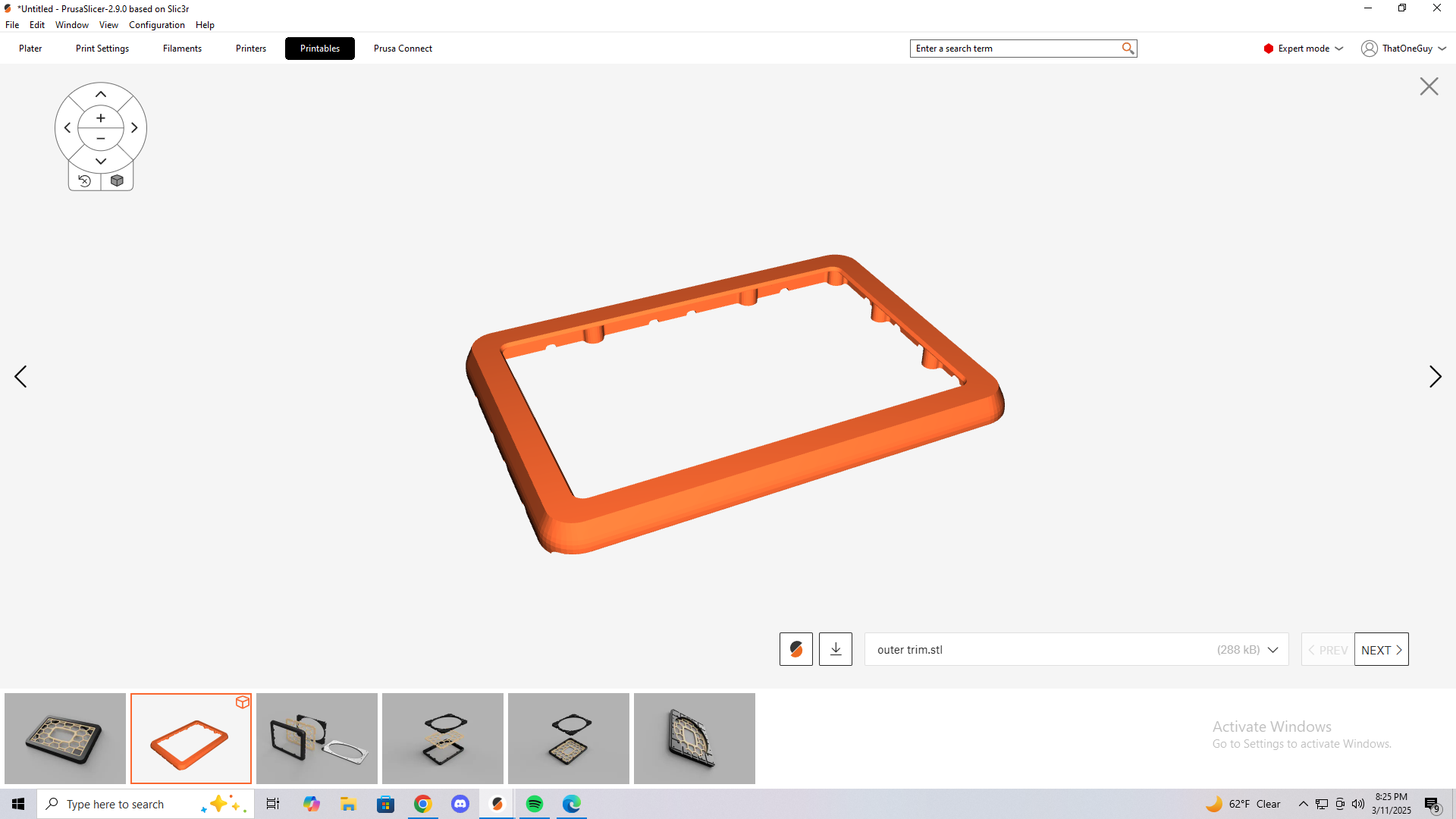This screenshot has width=1456, height=819.
Task: Open the Prusa Connect tab
Action: coord(403,49)
